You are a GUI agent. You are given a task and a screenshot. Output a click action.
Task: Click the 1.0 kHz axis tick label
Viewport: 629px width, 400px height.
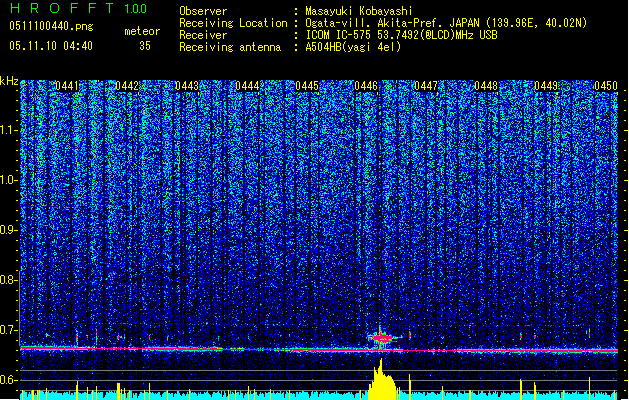pyautogui.click(x=9, y=181)
